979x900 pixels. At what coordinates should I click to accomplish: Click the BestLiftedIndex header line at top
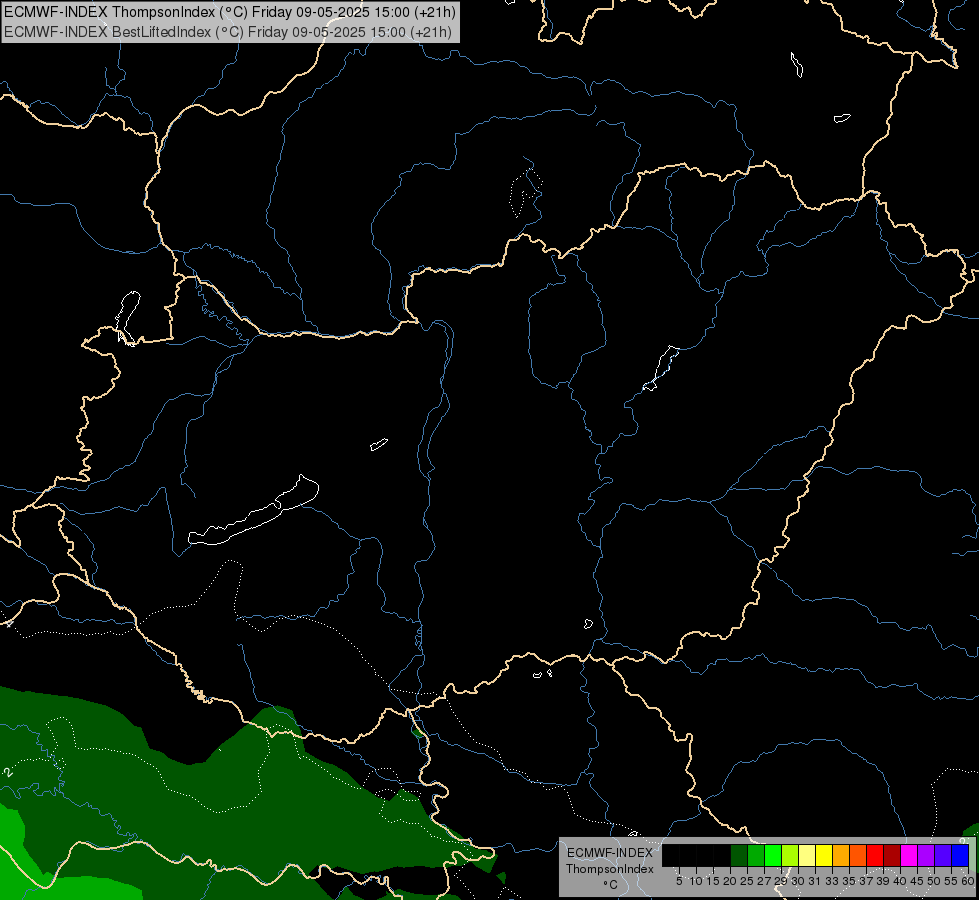click(x=228, y=32)
